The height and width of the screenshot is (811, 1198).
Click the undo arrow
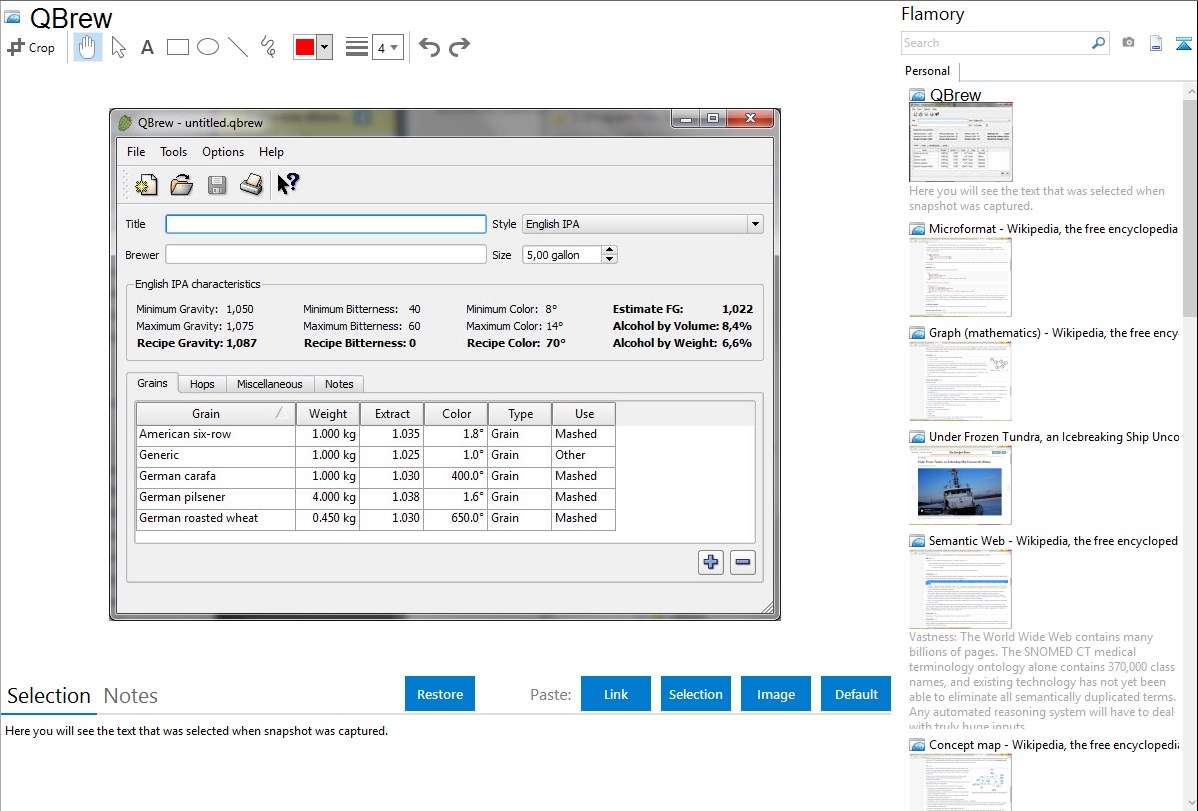(429, 47)
